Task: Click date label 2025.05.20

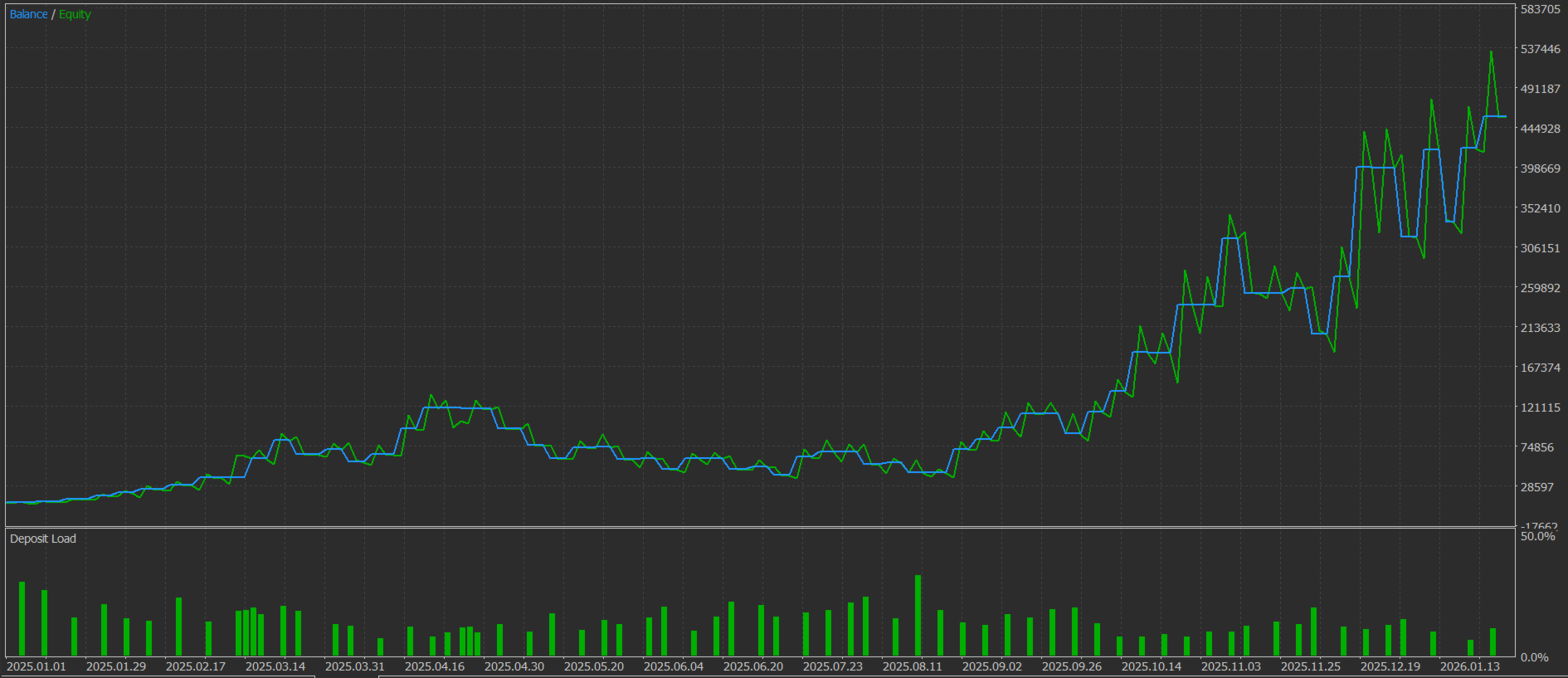Action: tap(594, 666)
